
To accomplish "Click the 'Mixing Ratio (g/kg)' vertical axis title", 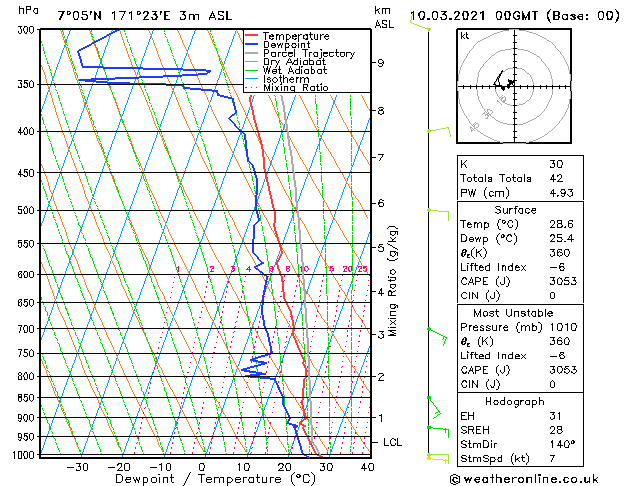I will point(392,281).
